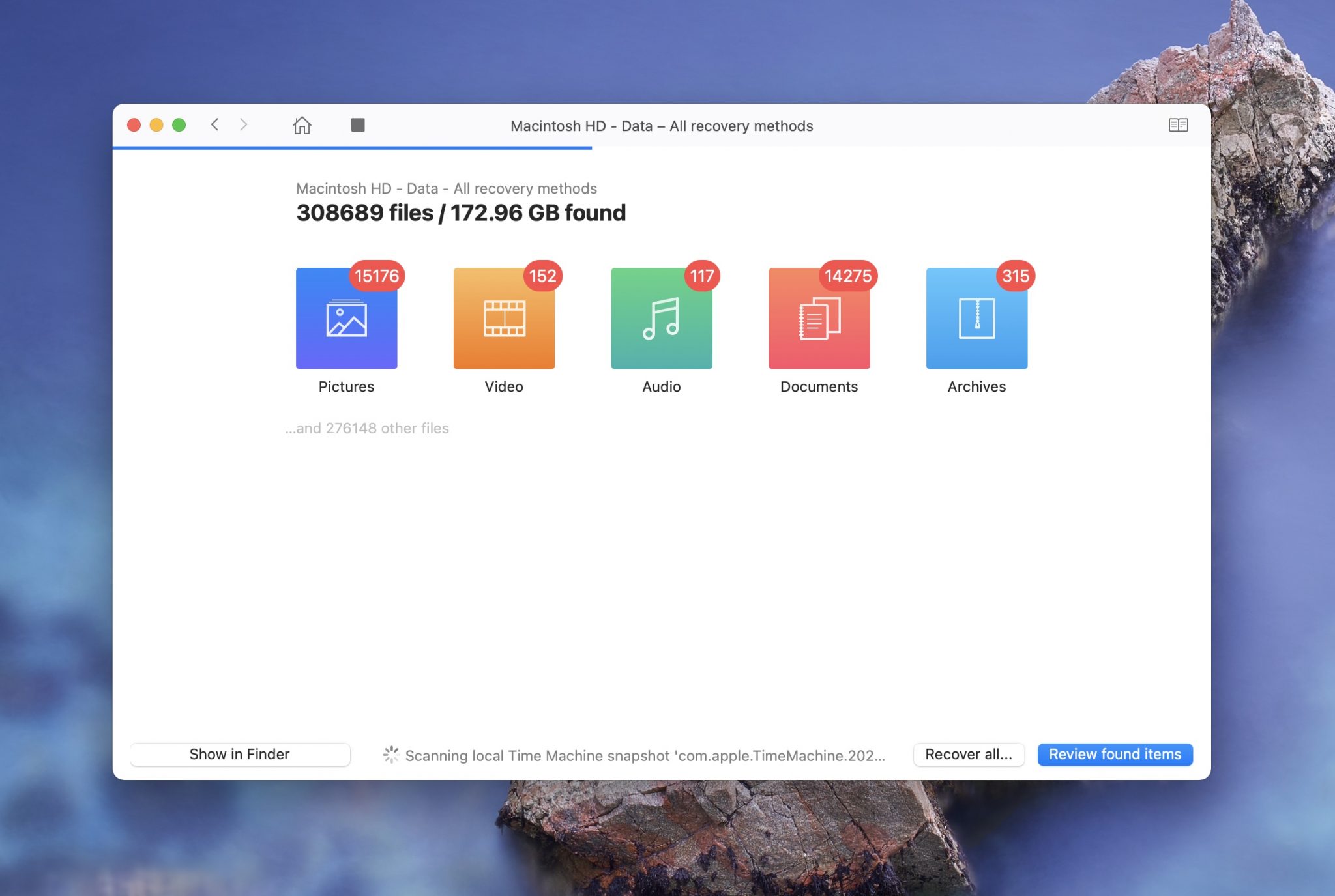Click the 315 badge on Archives
This screenshot has width=1335, height=896.
[x=1015, y=276]
